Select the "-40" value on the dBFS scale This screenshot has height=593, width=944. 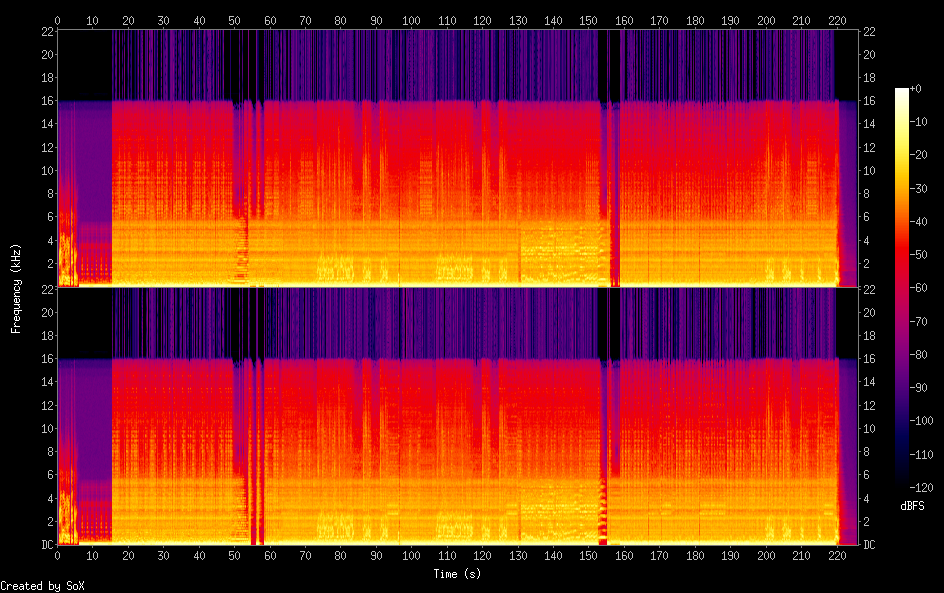[x=918, y=222]
